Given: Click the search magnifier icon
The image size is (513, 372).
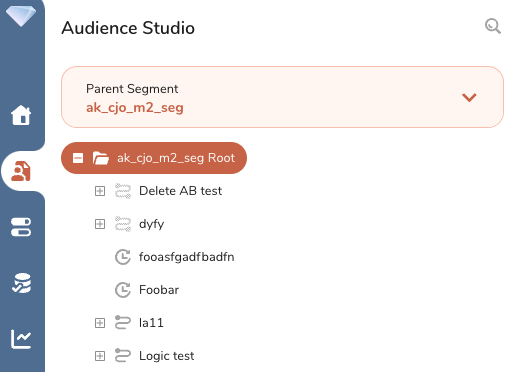Looking at the screenshot, I should (493, 26).
